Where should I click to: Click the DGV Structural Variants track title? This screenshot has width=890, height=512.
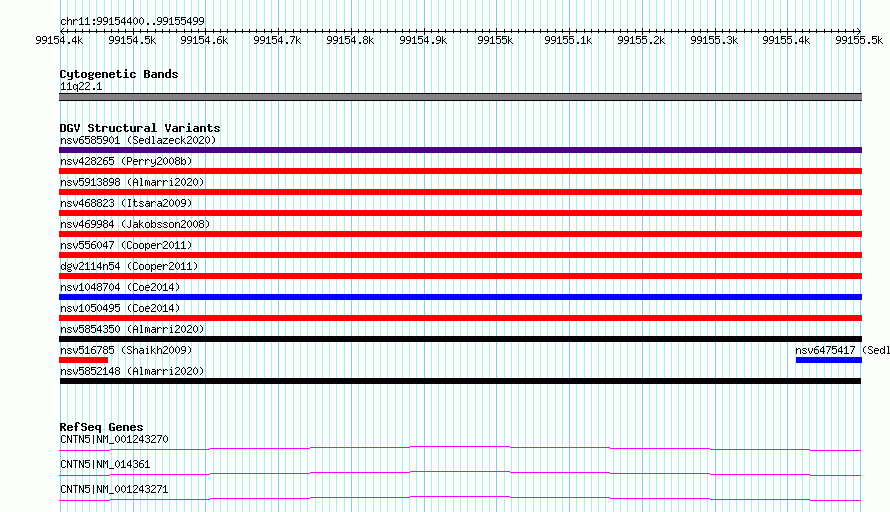[140, 128]
